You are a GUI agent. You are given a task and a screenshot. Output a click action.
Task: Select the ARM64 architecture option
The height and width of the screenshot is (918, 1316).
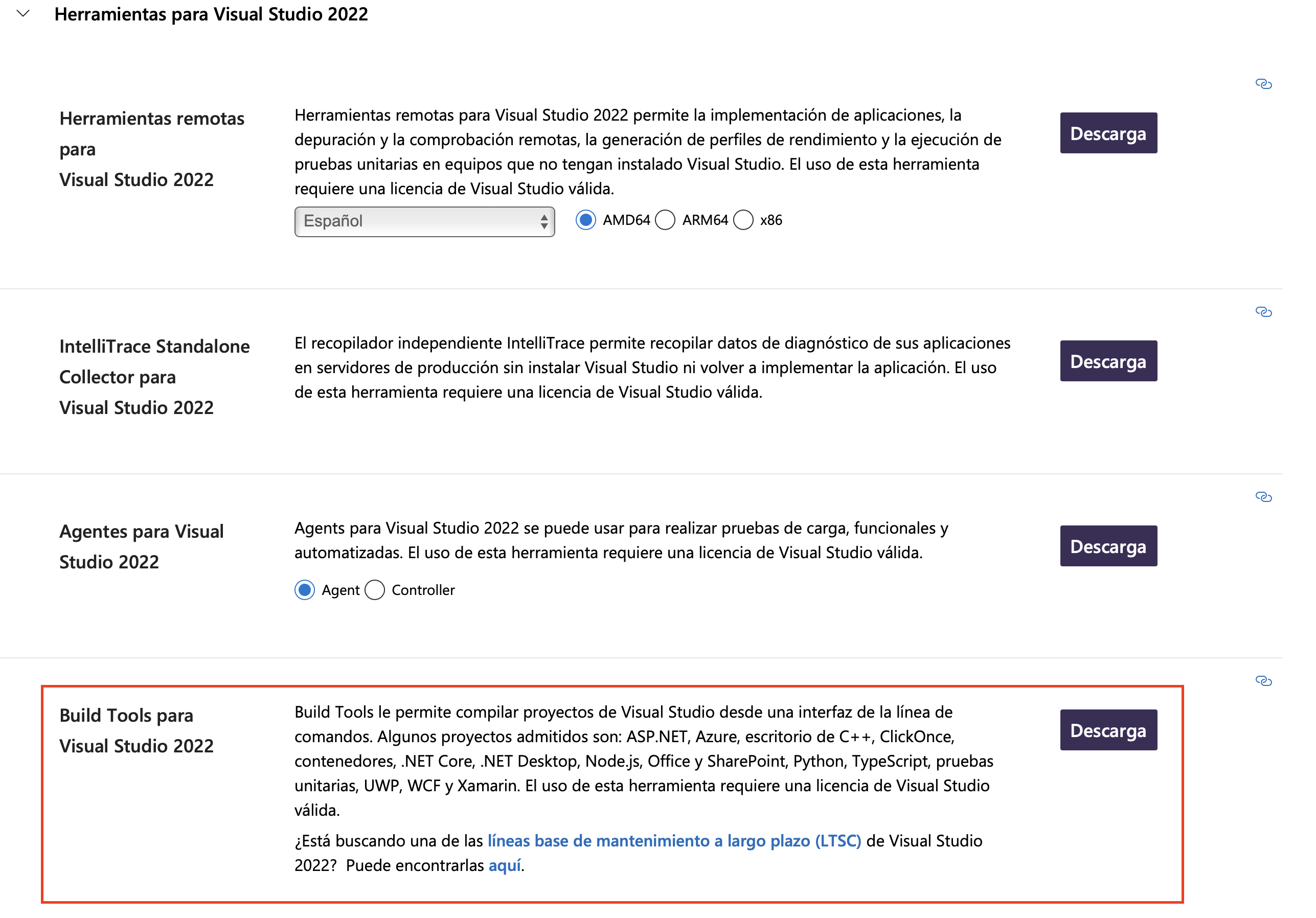click(x=665, y=220)
